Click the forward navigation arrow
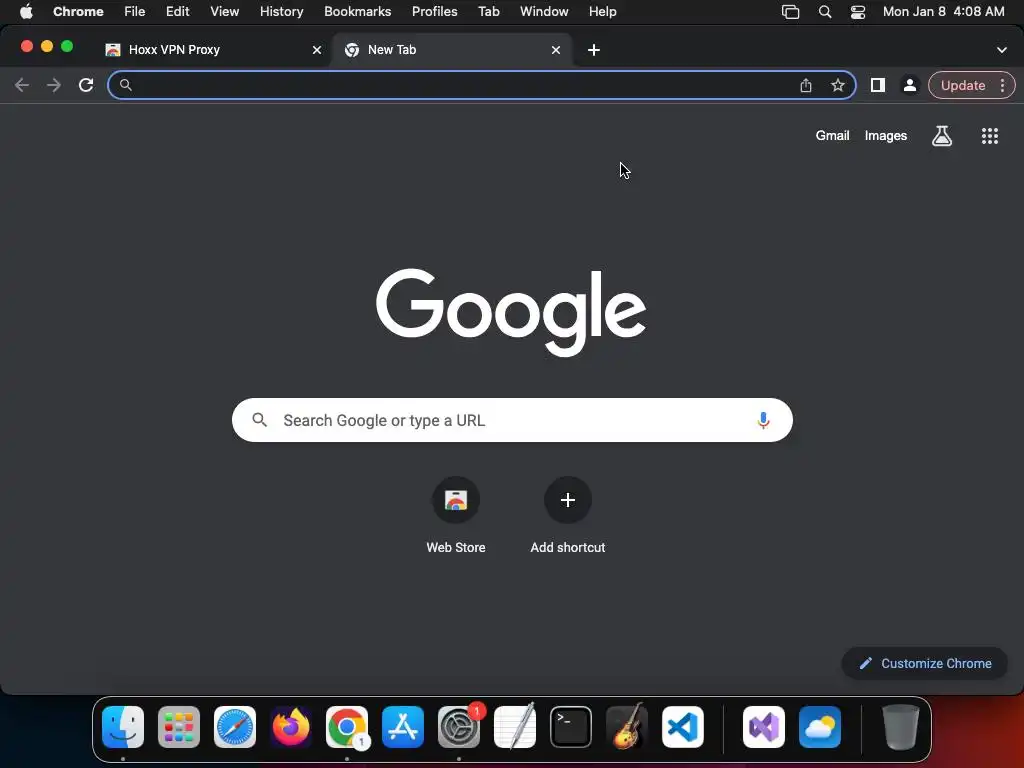The image size is (1024, 768). (54, 85)
